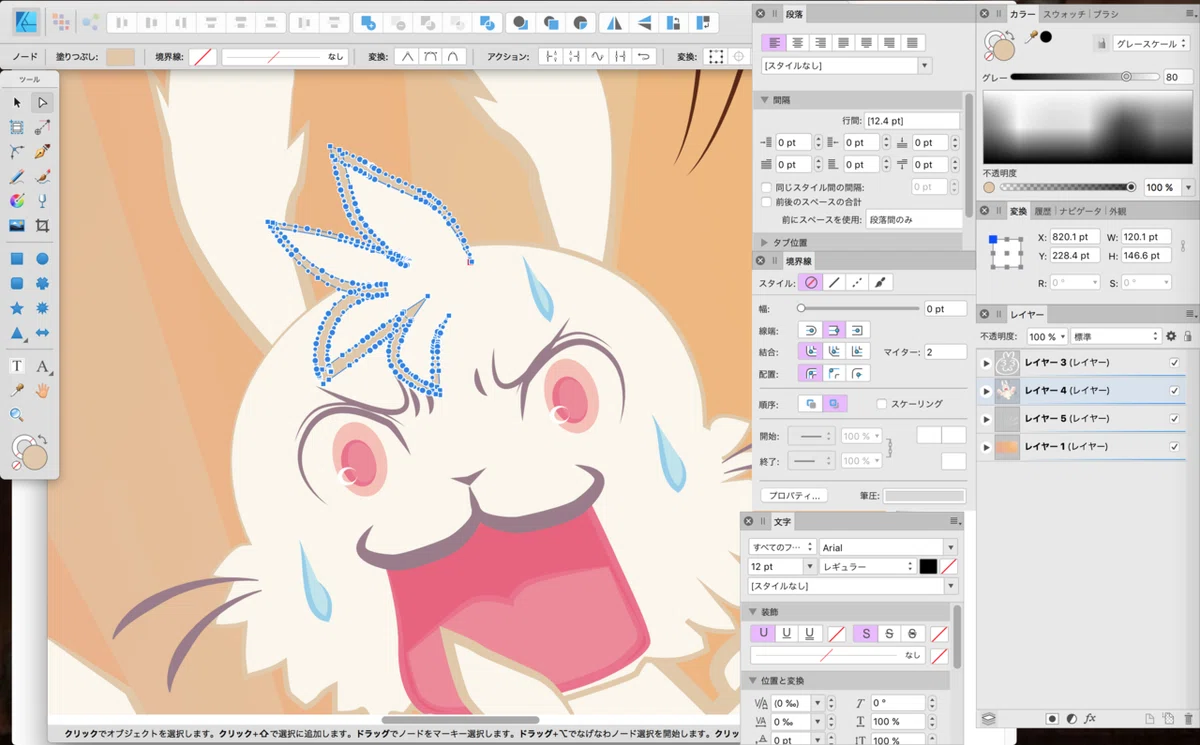Click the fill color swatch in toolbar

121,57
